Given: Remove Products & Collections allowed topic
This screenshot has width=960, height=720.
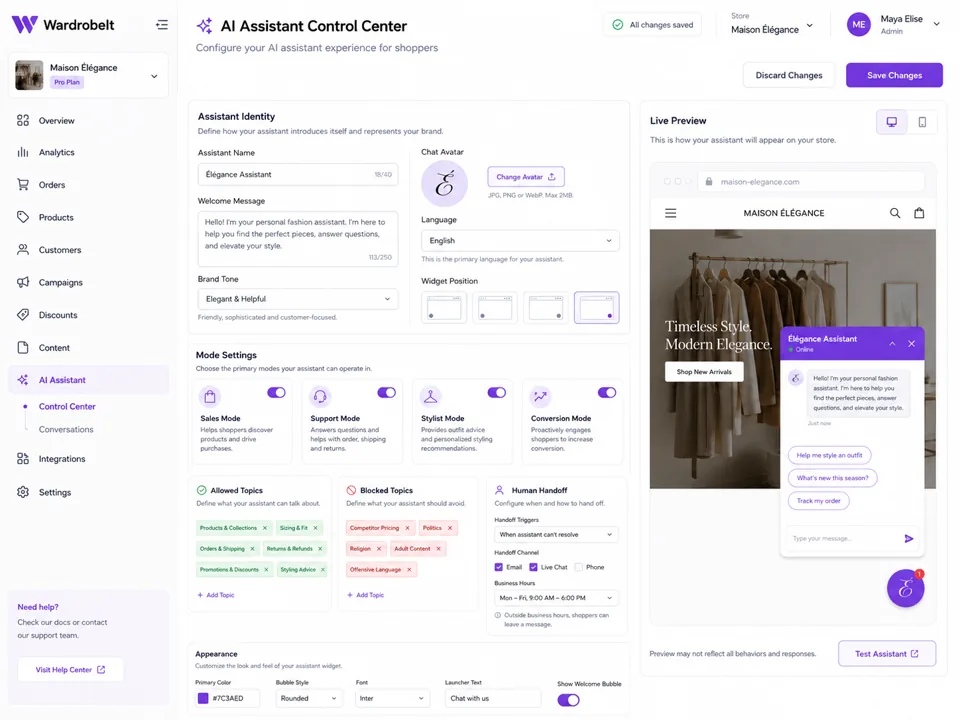Looking at the screenshot, I should pos(265,528).
